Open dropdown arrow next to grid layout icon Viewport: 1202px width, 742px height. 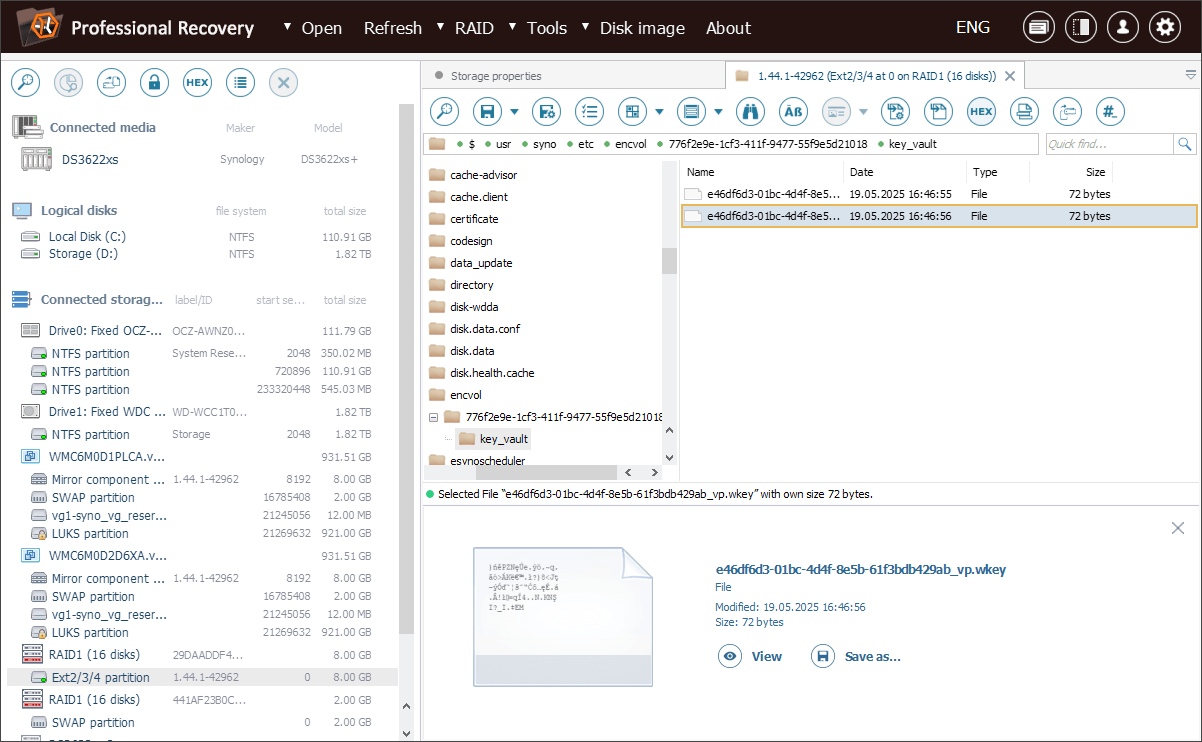[x=659, y=111]
